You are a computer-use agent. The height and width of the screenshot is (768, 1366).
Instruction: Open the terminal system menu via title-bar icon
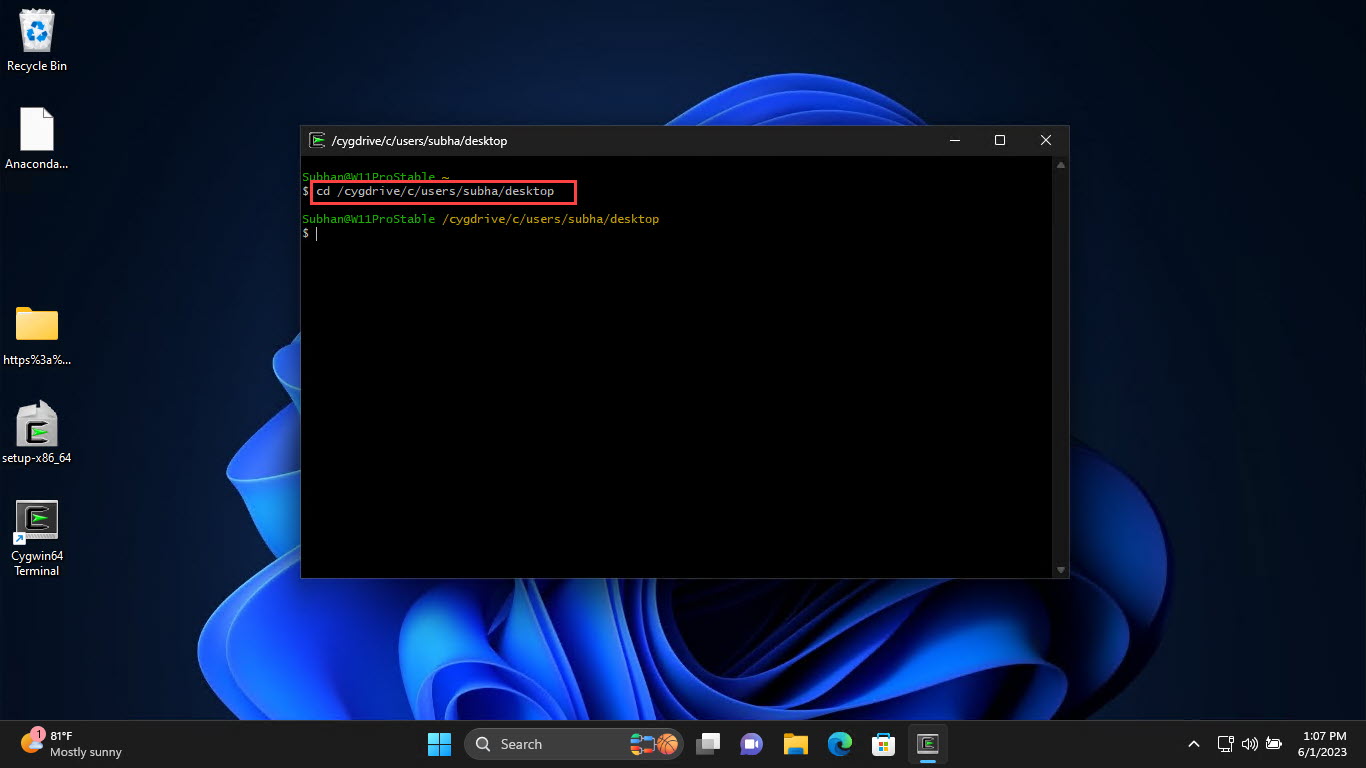pos(318,140)
